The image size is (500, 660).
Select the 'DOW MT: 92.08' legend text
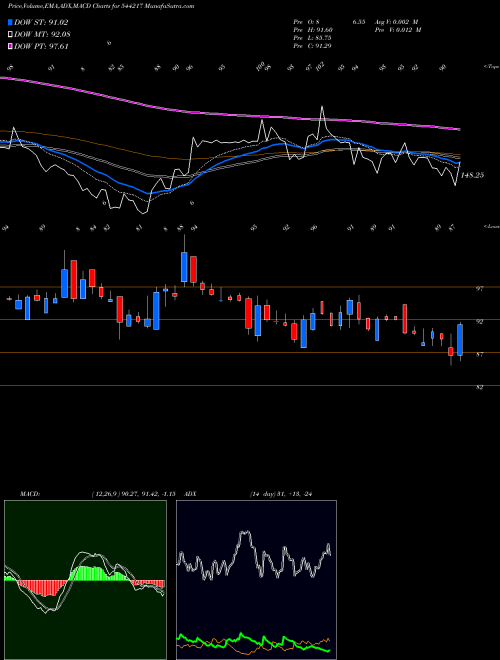tap(42, 35)
